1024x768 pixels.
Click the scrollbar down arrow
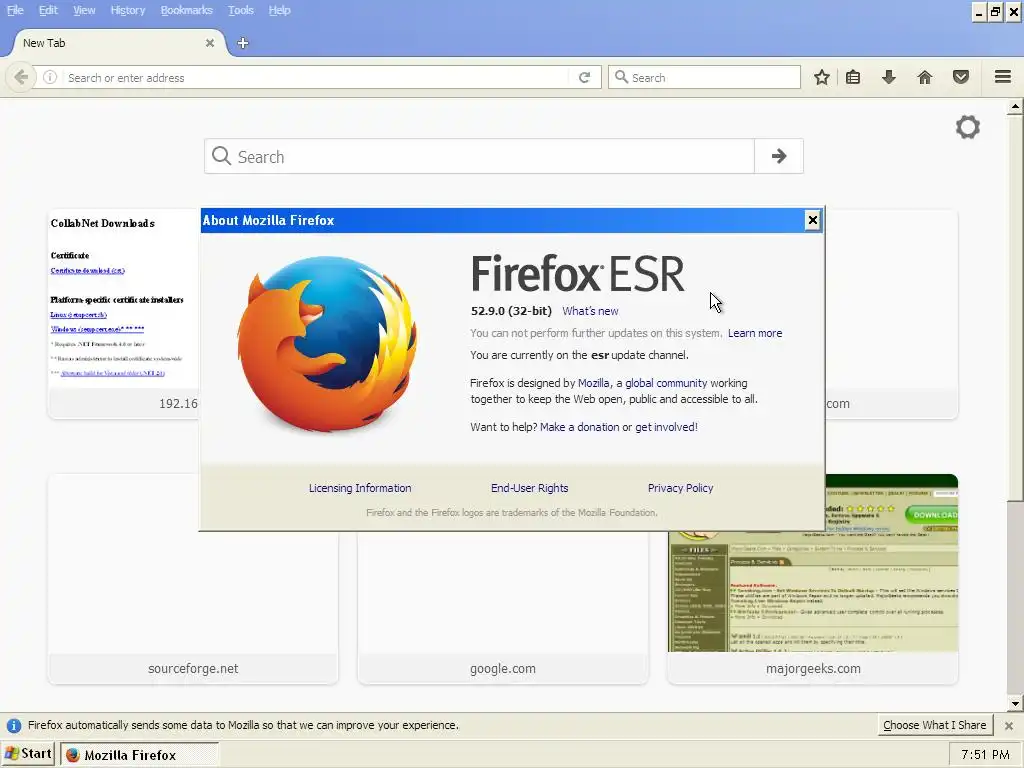tap(1015, 704)
